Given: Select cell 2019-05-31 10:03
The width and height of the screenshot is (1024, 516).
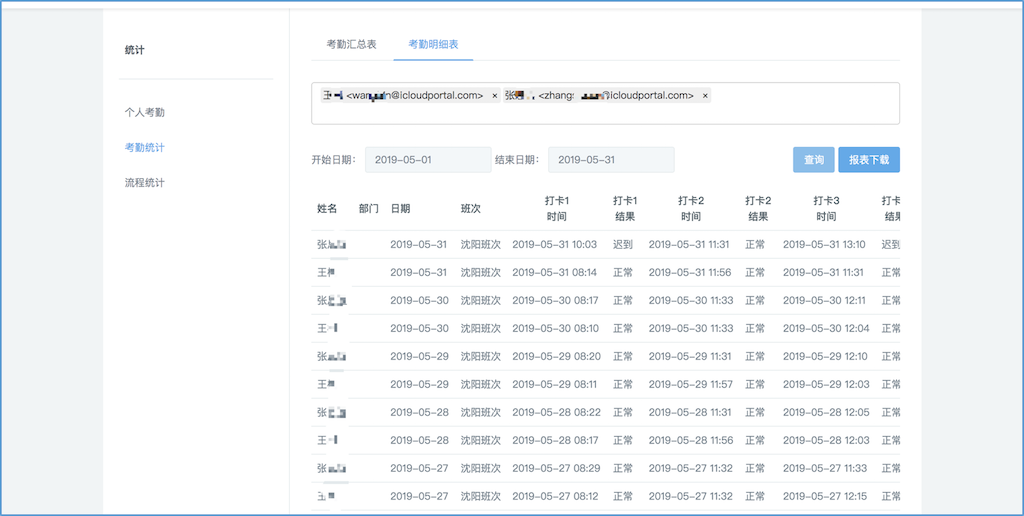Looking at the screenshot, I should point(554,245).
